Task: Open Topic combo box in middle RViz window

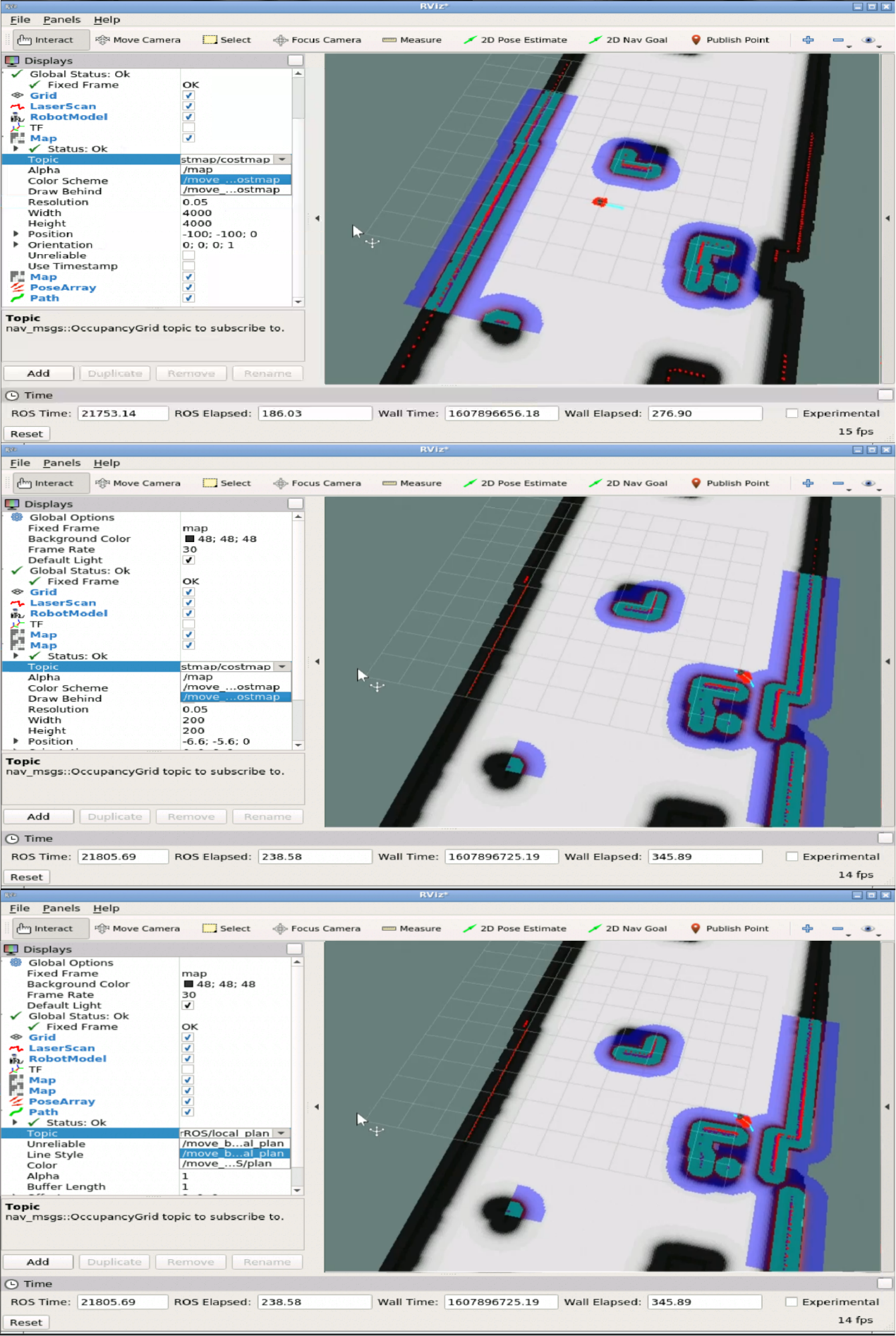Action: (x=236, y=667)
